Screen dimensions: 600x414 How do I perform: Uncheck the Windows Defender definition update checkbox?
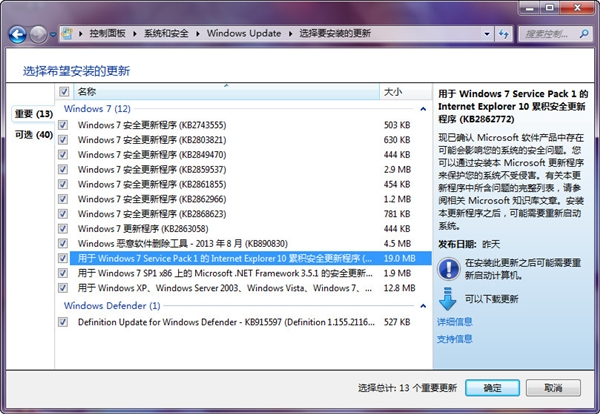tap(63, 322)
